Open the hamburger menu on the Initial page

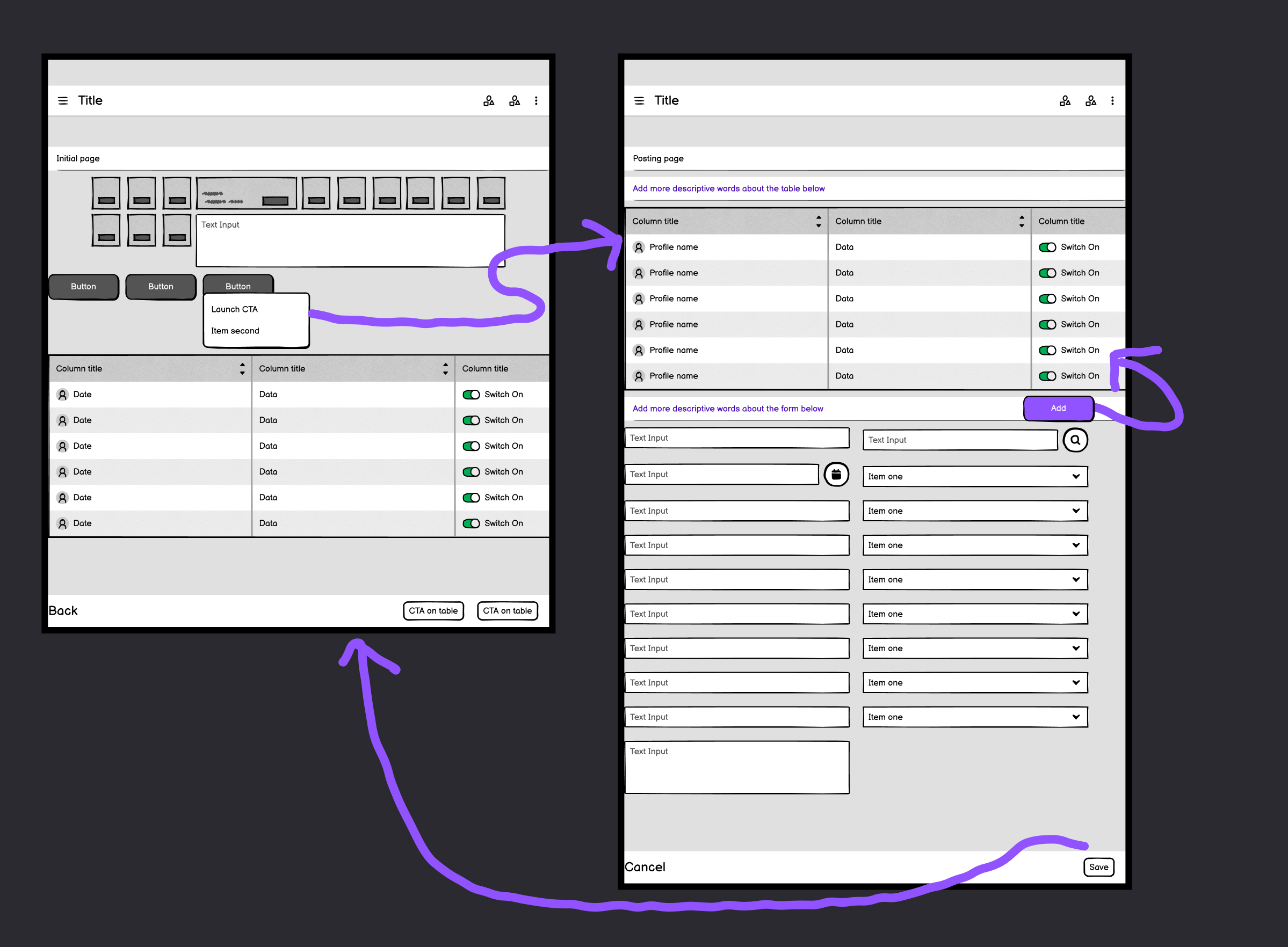tap(63, 100)
